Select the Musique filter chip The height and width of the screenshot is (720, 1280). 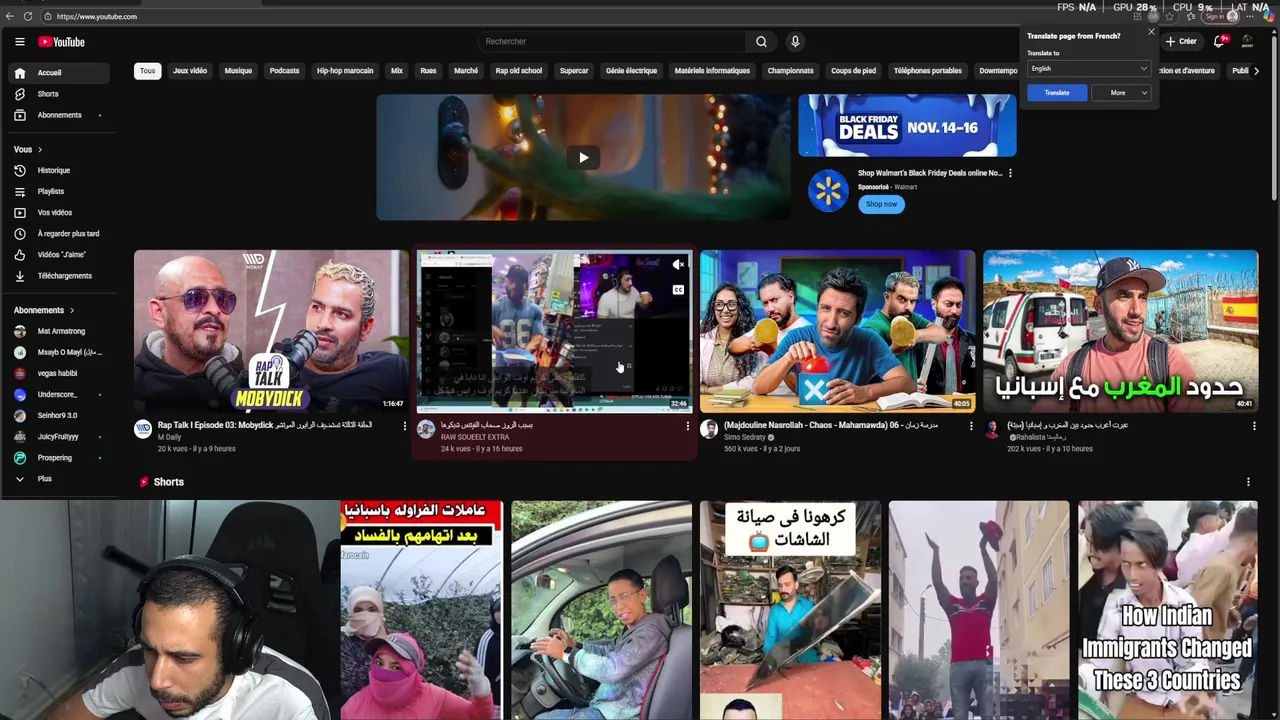(x=238, y=71)
